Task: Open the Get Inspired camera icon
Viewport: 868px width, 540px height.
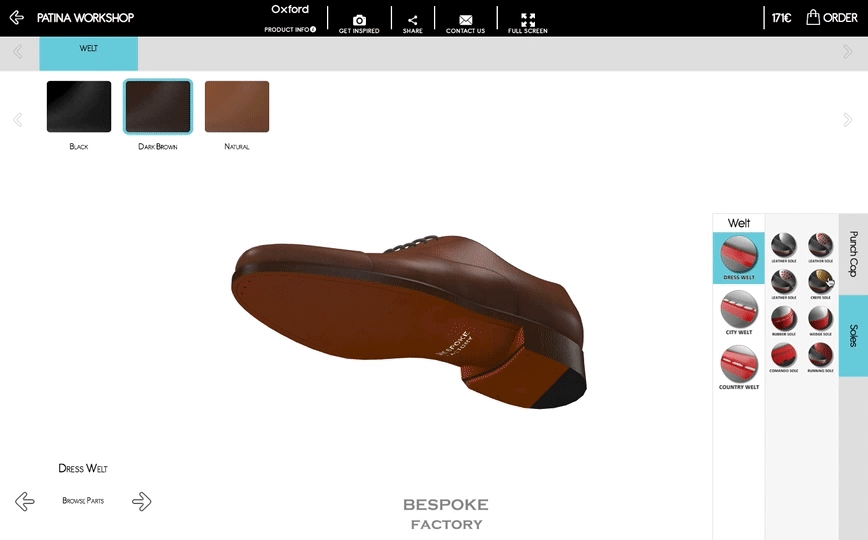Action: pyautogui.click(x=359, y=20)
